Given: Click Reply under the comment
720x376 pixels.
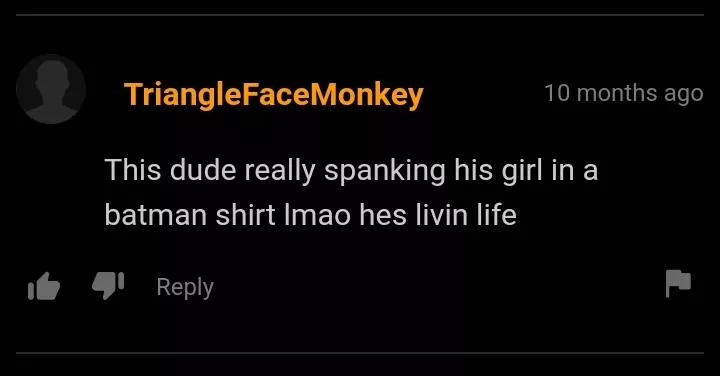Looking at the screenshot, I should tap(185, 287).
